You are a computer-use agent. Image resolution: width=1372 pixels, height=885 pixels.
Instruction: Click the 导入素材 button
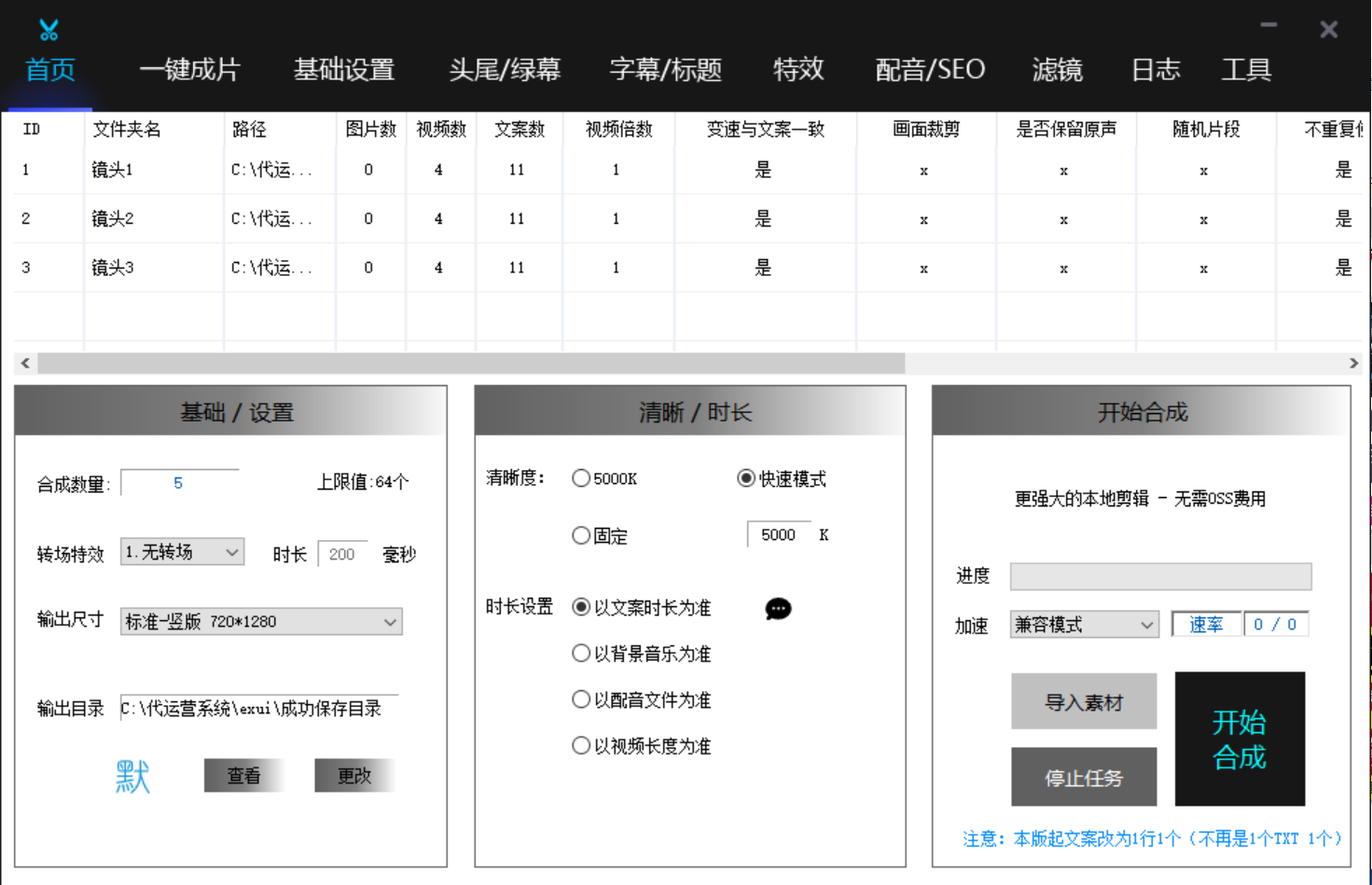[1084, 702]
